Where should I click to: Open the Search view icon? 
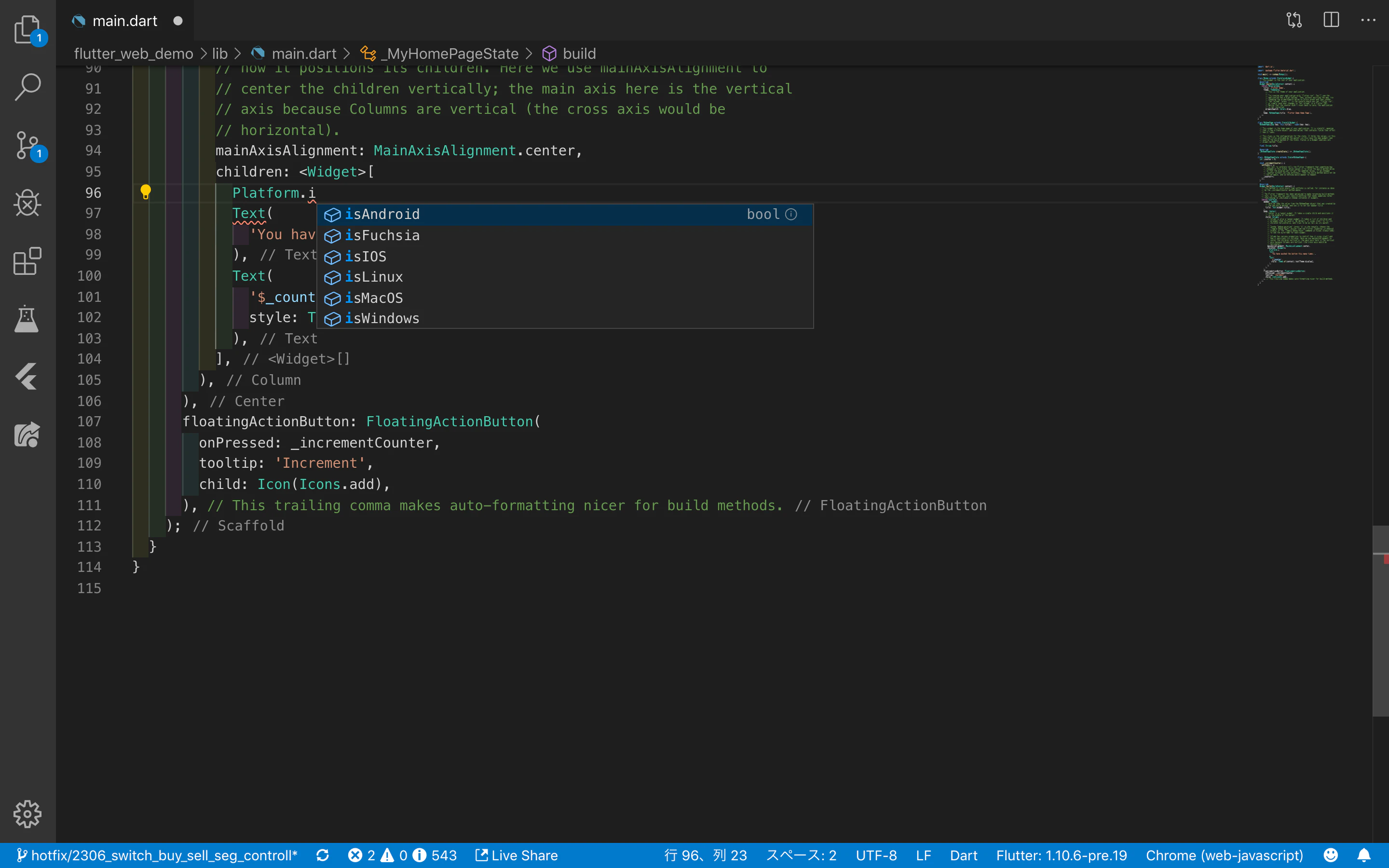pos(27,87)
